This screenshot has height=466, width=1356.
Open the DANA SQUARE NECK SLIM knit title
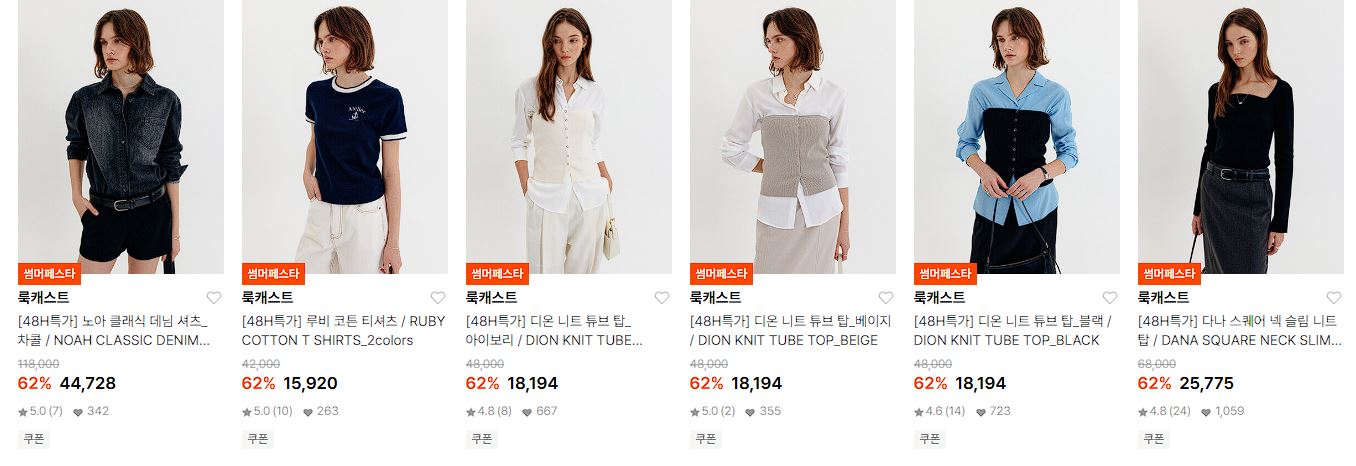point(1240,331)
